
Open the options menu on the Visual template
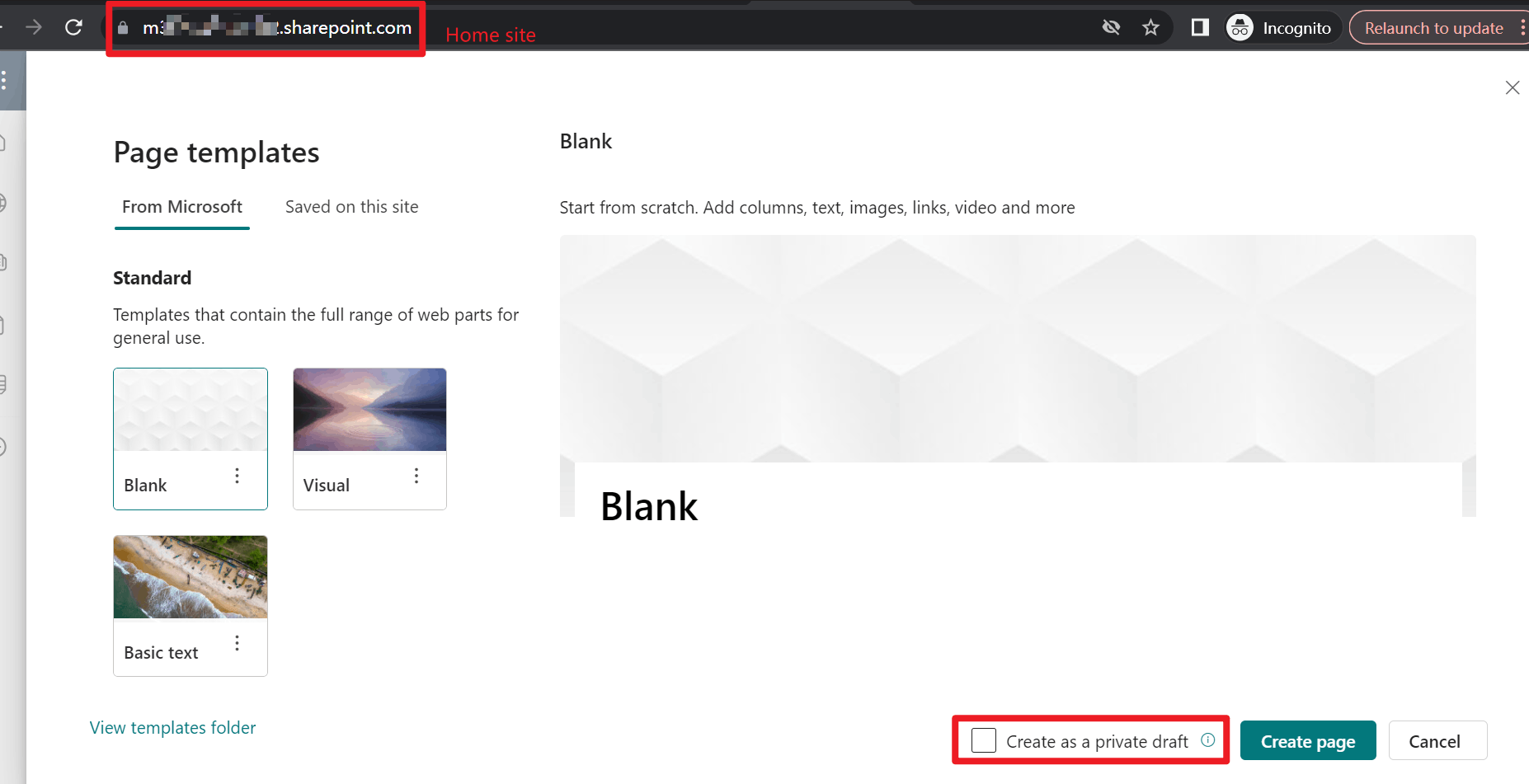pos(416,476)
